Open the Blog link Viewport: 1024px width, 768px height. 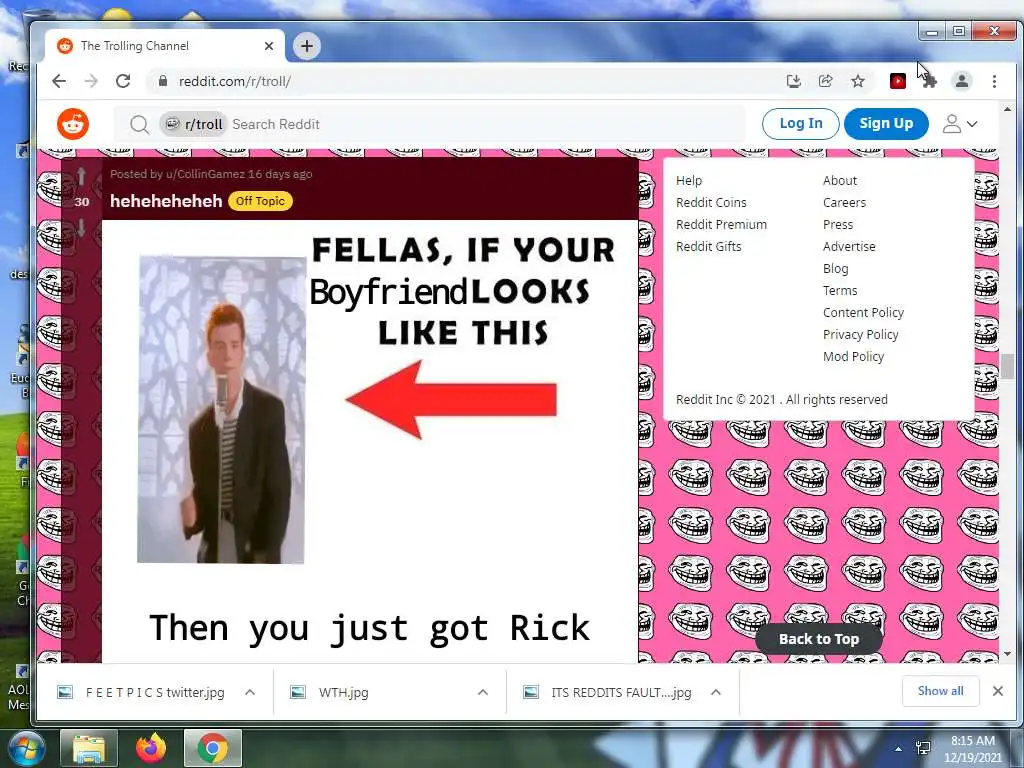(x=835, y=268)
